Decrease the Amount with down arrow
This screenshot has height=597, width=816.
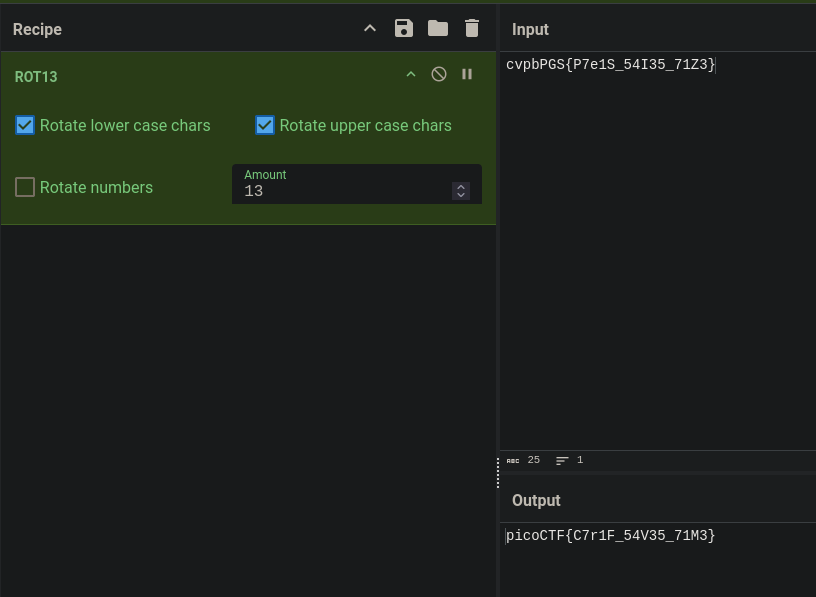click(x=461, y=195)
